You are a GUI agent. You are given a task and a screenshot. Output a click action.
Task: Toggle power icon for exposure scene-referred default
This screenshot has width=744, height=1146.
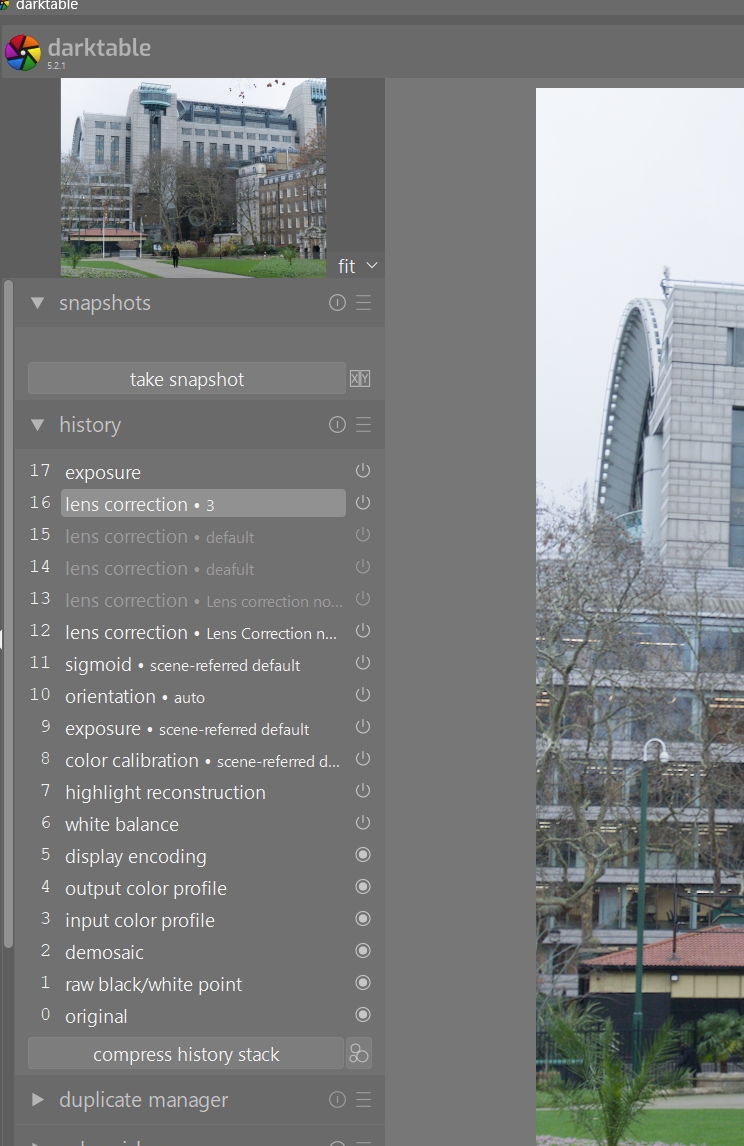tap(362, 727)
